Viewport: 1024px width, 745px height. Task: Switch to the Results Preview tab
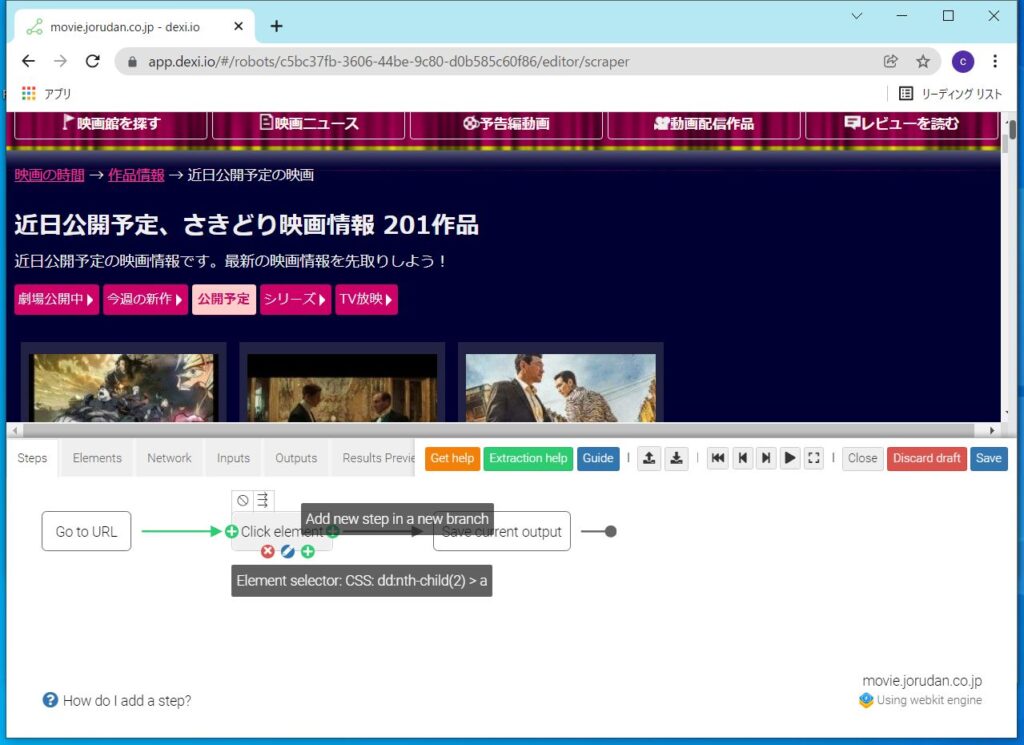(375, 458)
